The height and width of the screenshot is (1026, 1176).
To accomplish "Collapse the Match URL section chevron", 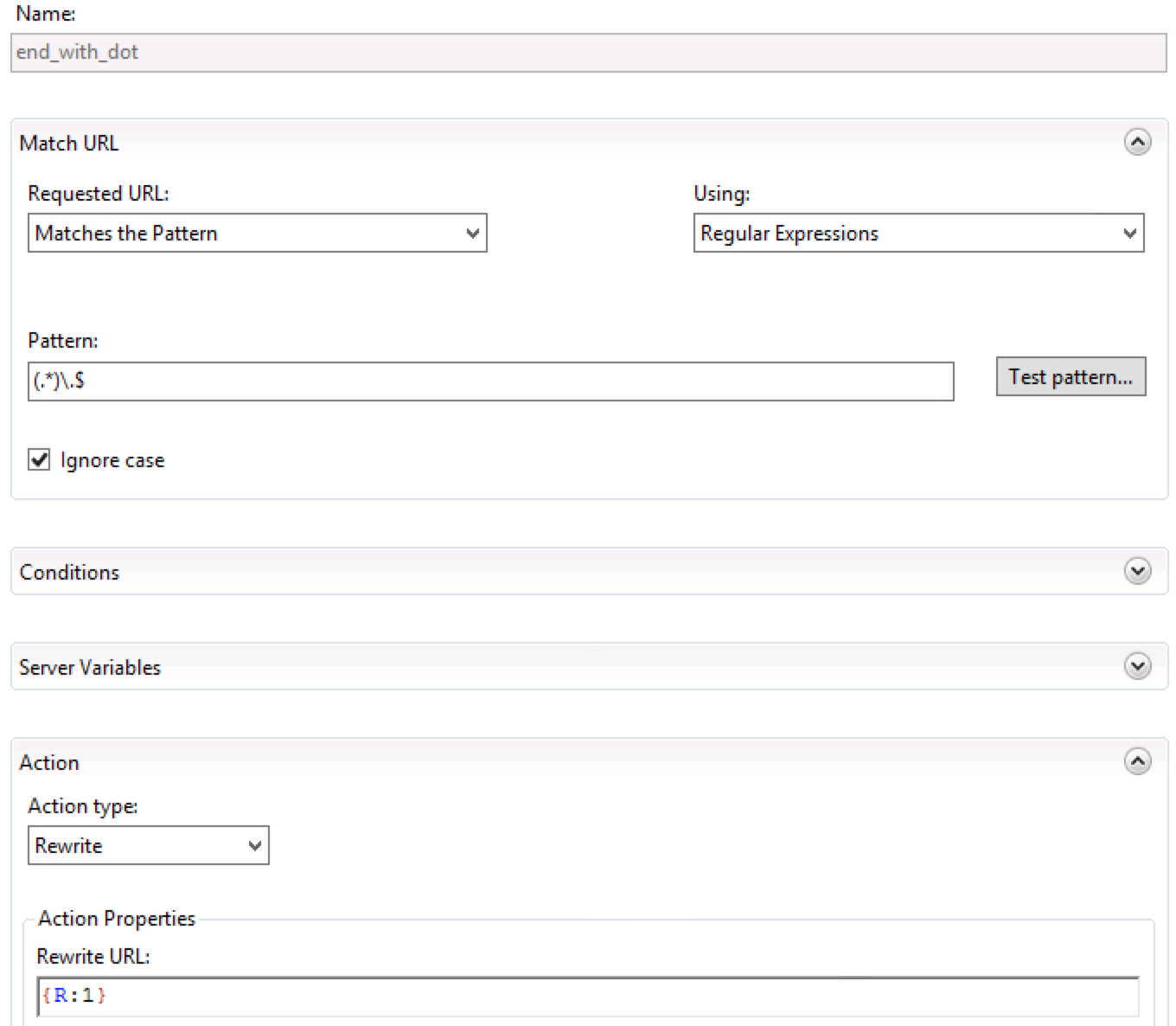I will (1137, 142).
